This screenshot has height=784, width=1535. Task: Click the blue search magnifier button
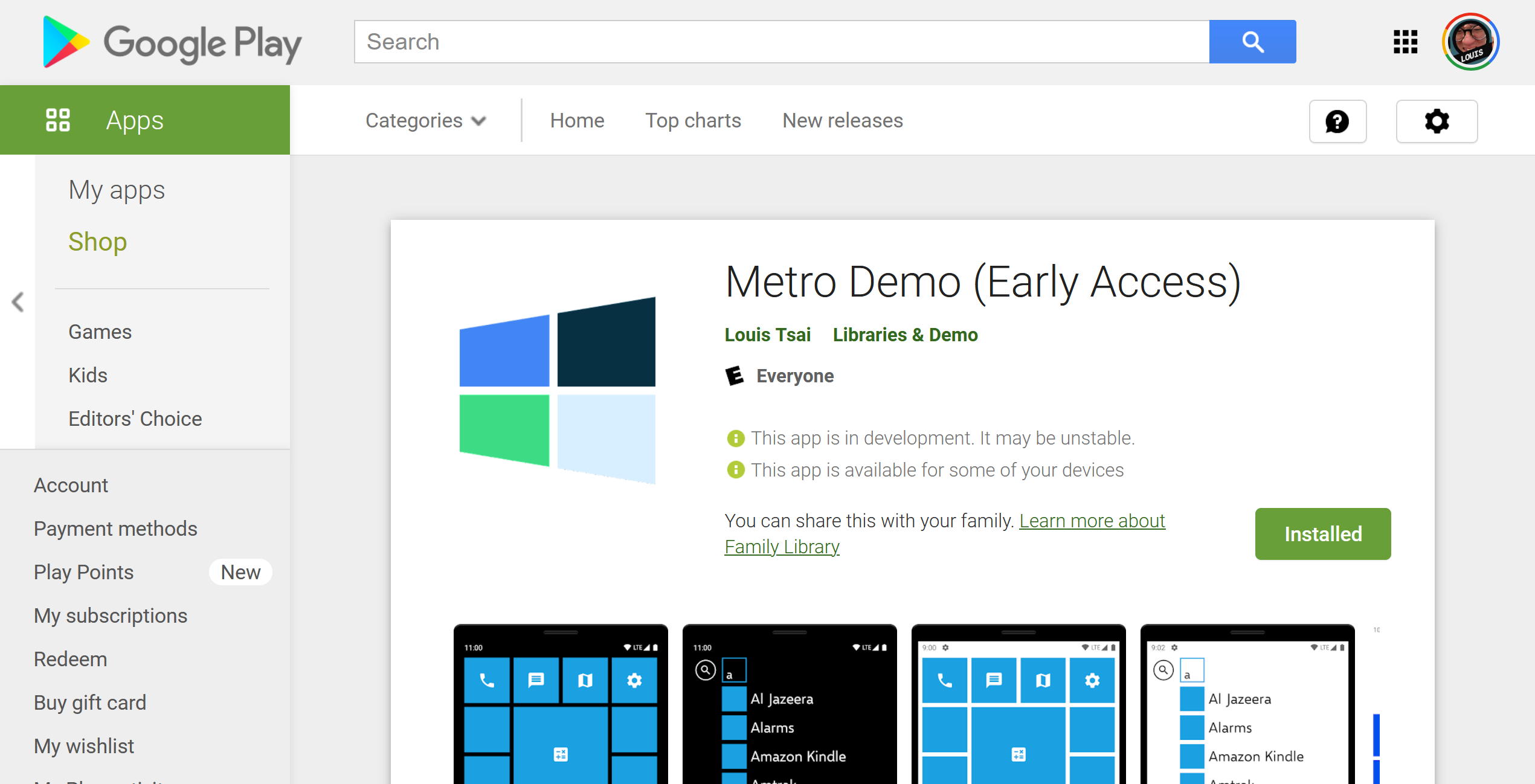click(1252, 42)
